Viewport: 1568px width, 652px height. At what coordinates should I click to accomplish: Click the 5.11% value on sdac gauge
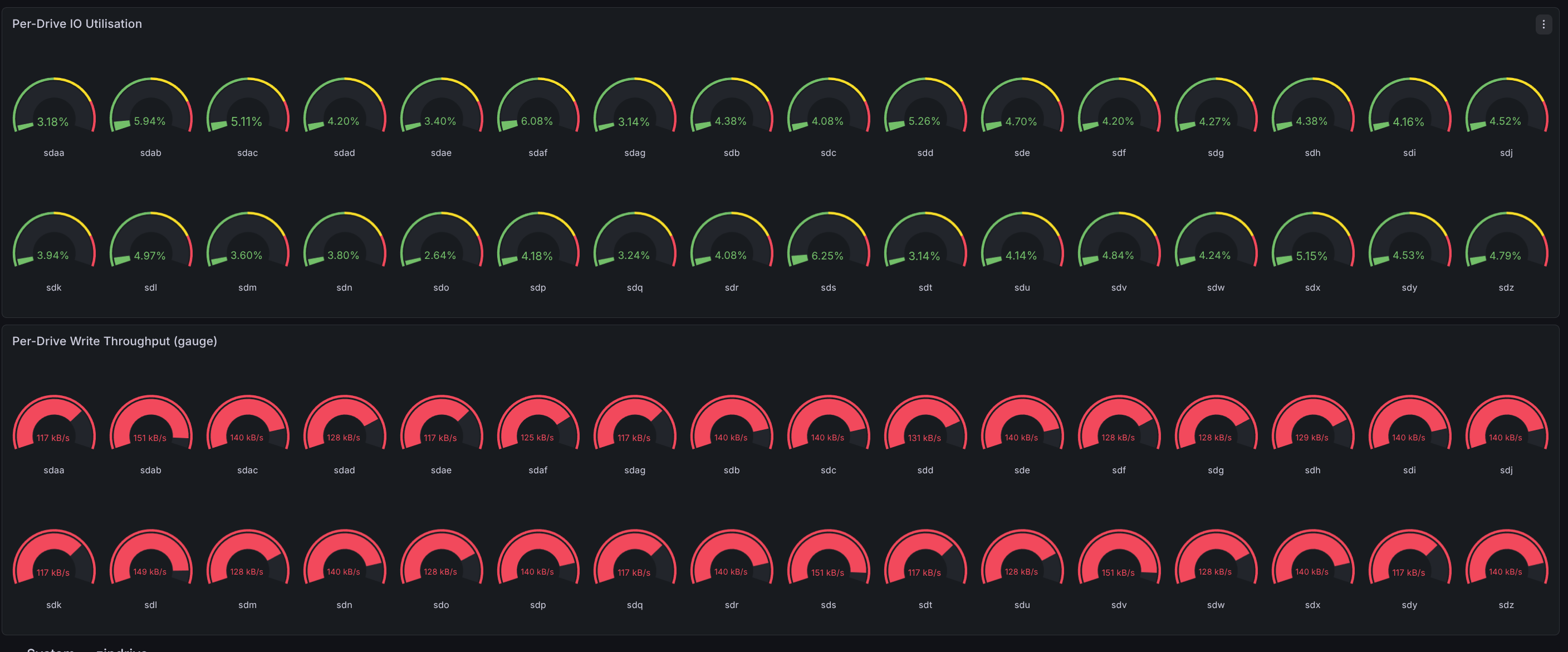[x=247, y=122]
